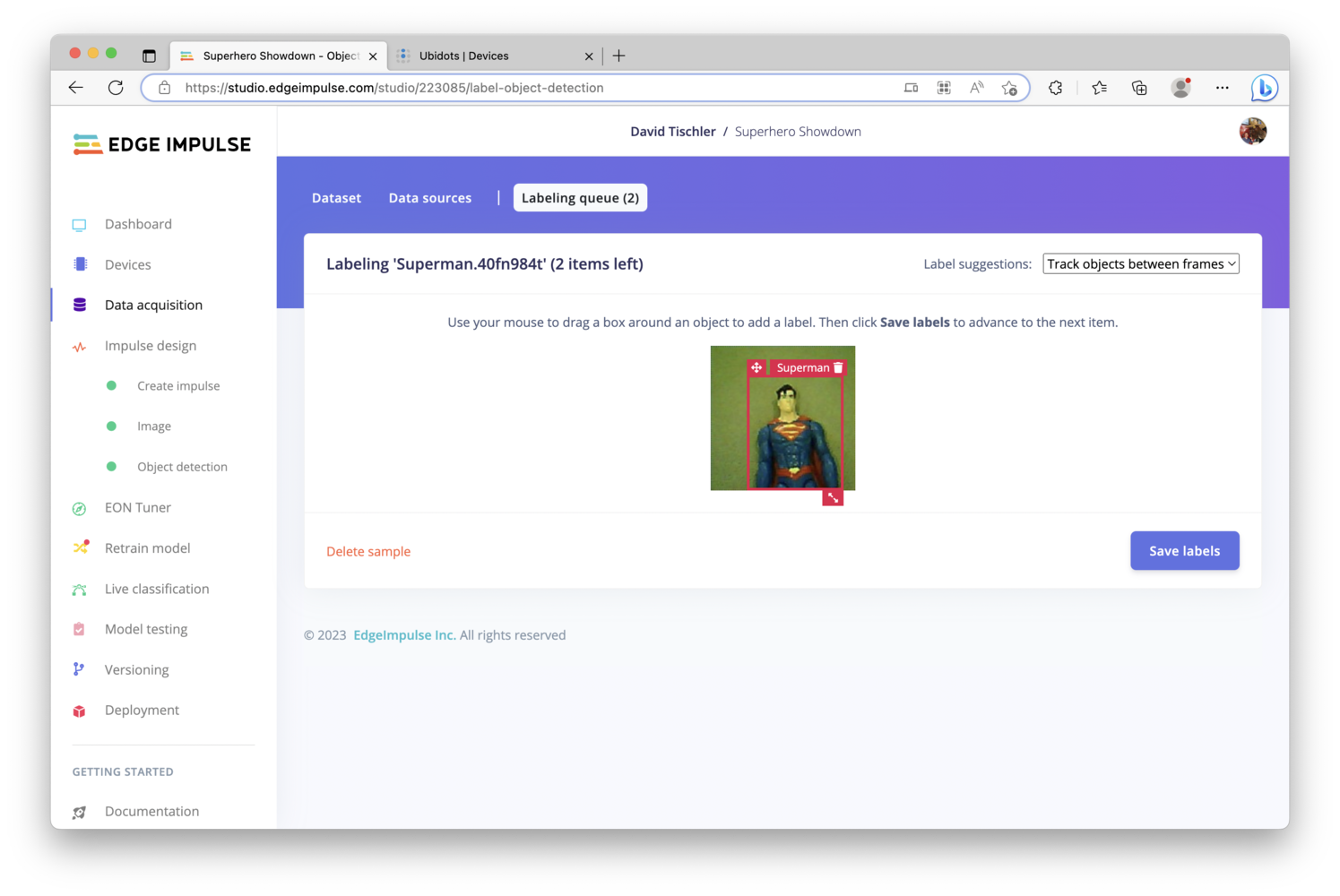Viewport: 1340px width, 896px height.
Task: Open the tab actions menu icon
Action: (149, 56)
